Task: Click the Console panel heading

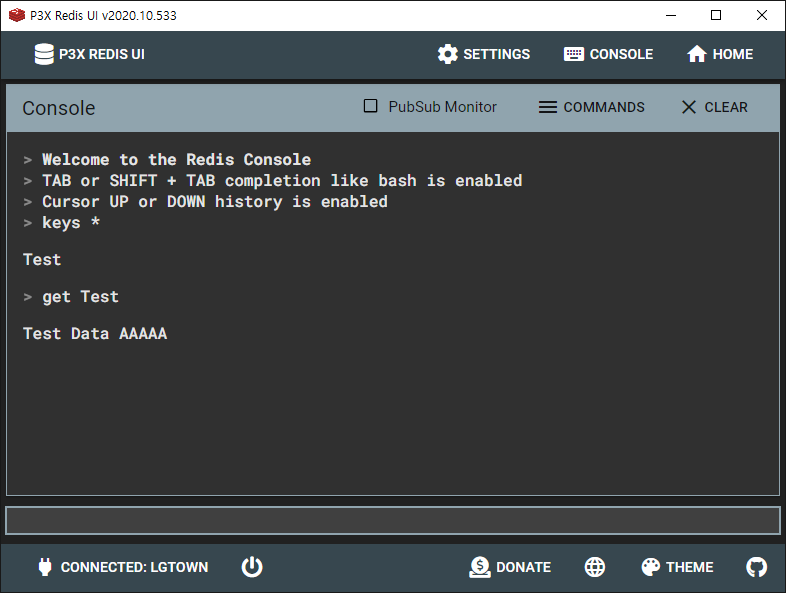Action: (59, 108)
